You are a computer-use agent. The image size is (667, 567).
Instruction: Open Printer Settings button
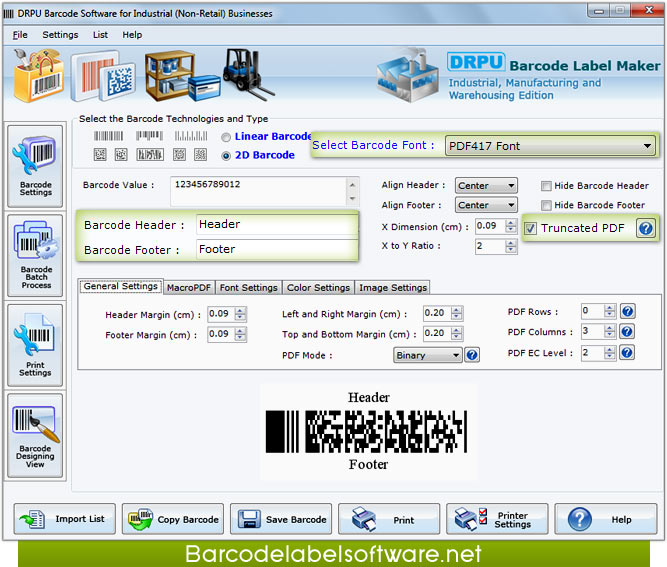tap(497, 519)
